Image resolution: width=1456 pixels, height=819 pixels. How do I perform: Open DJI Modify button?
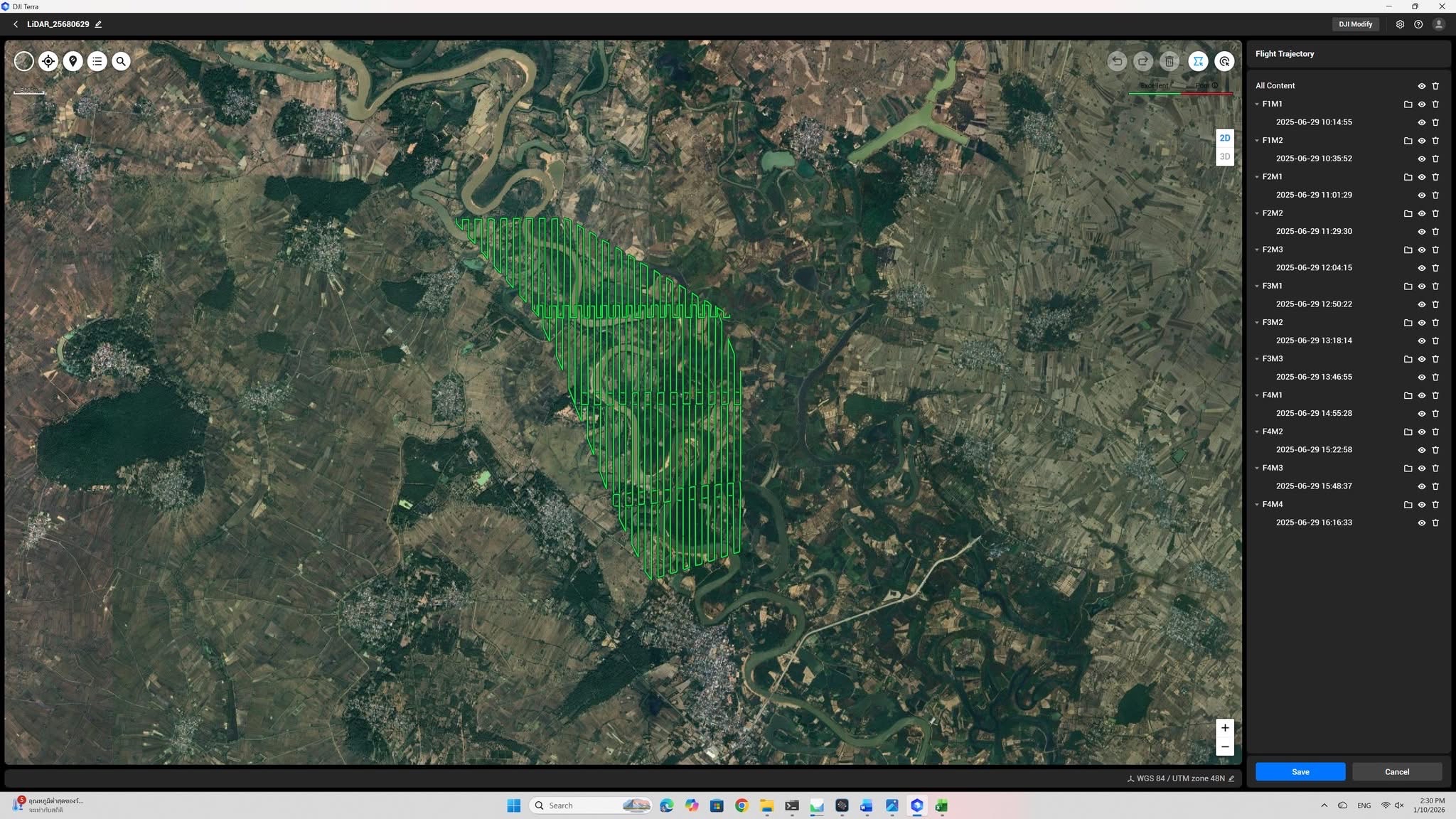pyautogui.click(x=1356, y=24)
